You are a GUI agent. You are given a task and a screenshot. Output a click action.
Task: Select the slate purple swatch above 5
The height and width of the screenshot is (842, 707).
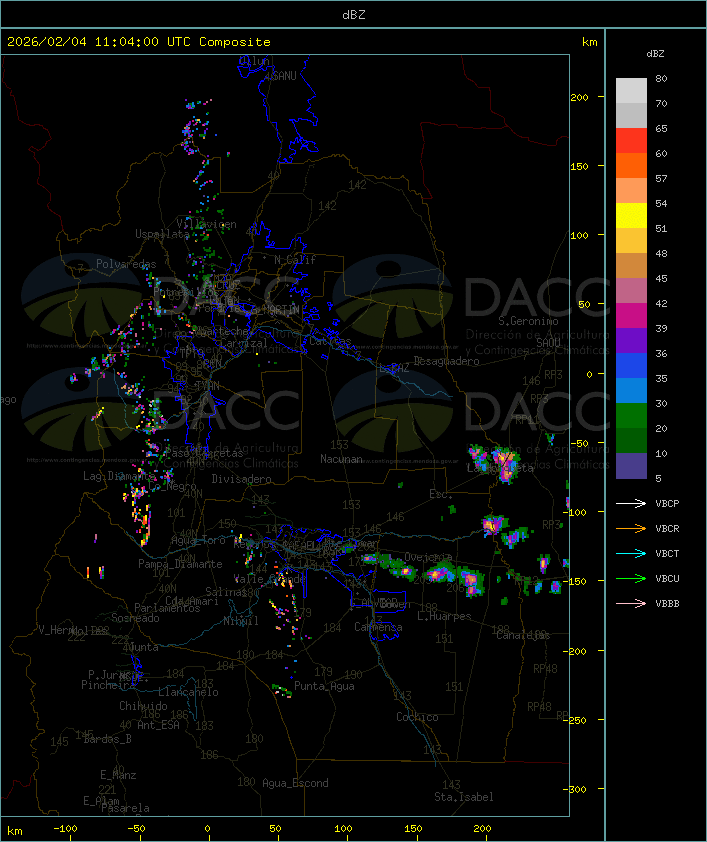(631, 466)
